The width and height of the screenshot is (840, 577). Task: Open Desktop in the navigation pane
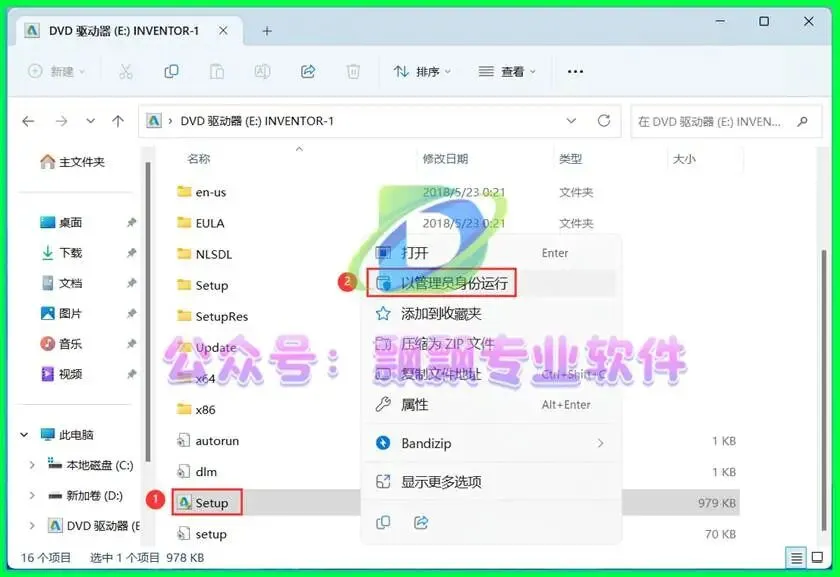(x=62, y=222)
